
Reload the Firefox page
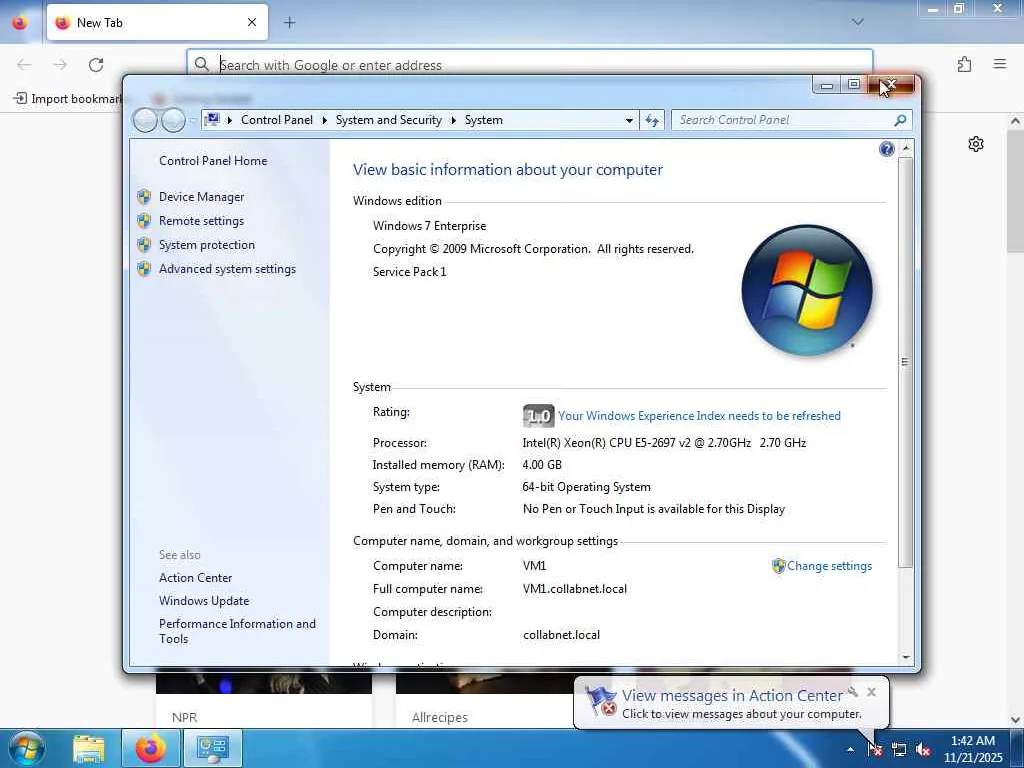[x=96, y=65]
